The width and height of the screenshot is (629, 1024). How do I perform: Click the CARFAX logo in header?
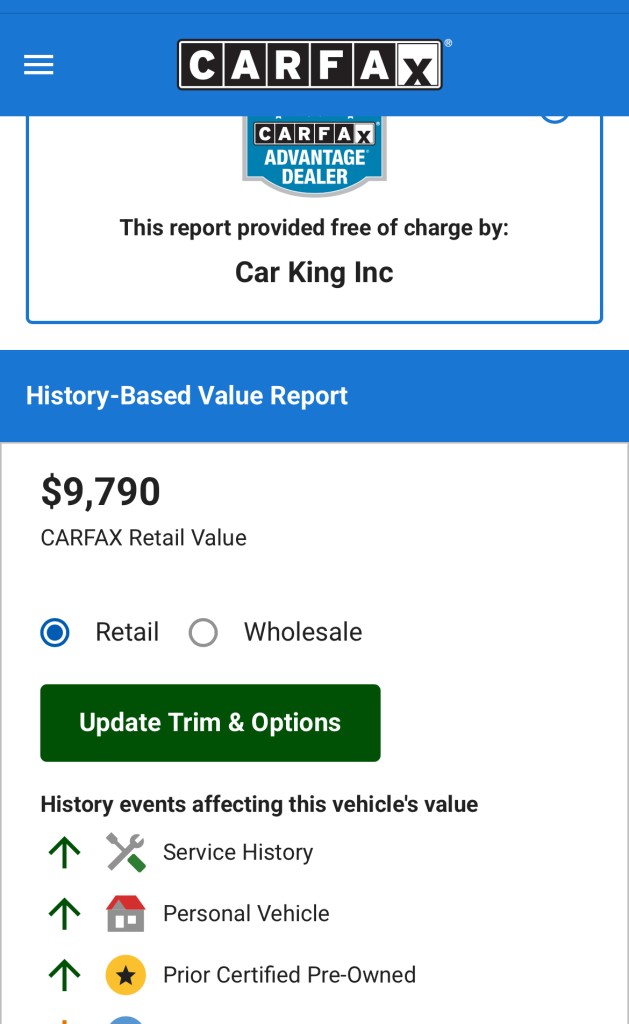[x=310, y=65]
